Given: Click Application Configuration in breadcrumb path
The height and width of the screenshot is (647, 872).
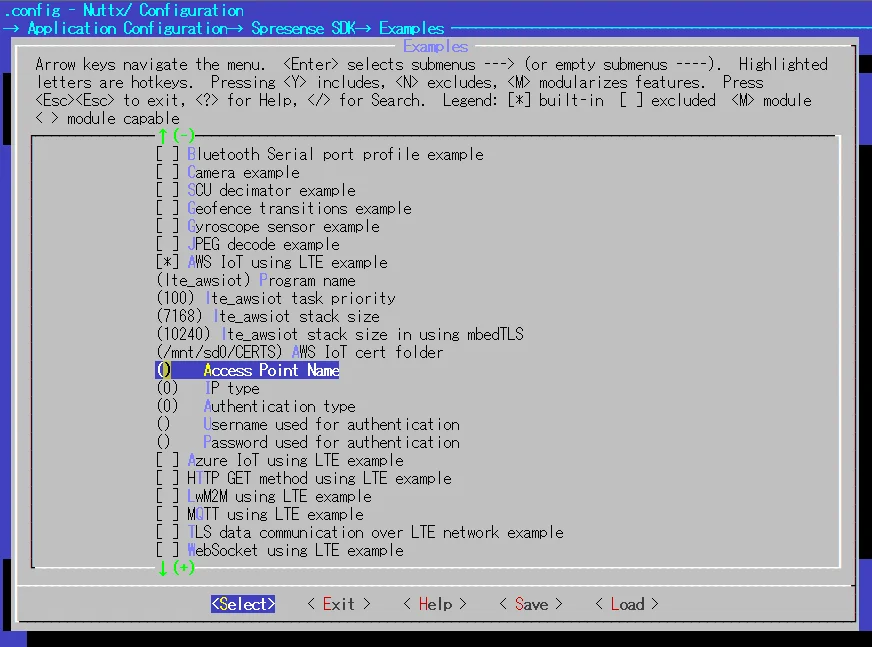Looking at the screenshot, I should coord(127,28).
